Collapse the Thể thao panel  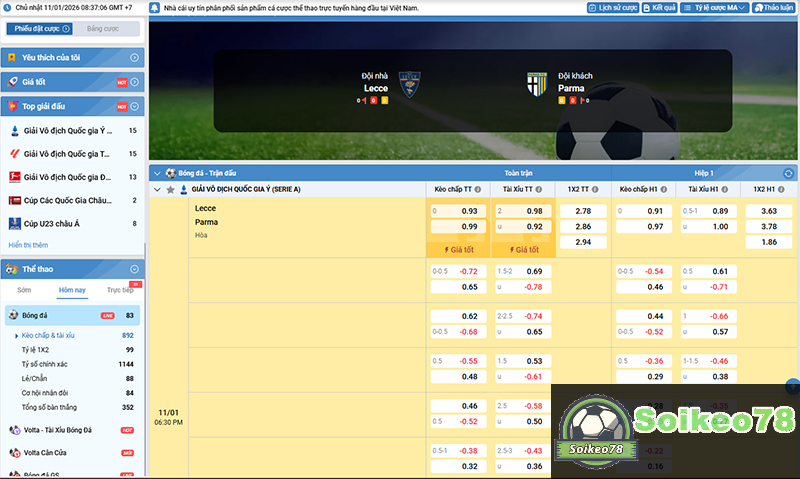(x=134, y=269)
